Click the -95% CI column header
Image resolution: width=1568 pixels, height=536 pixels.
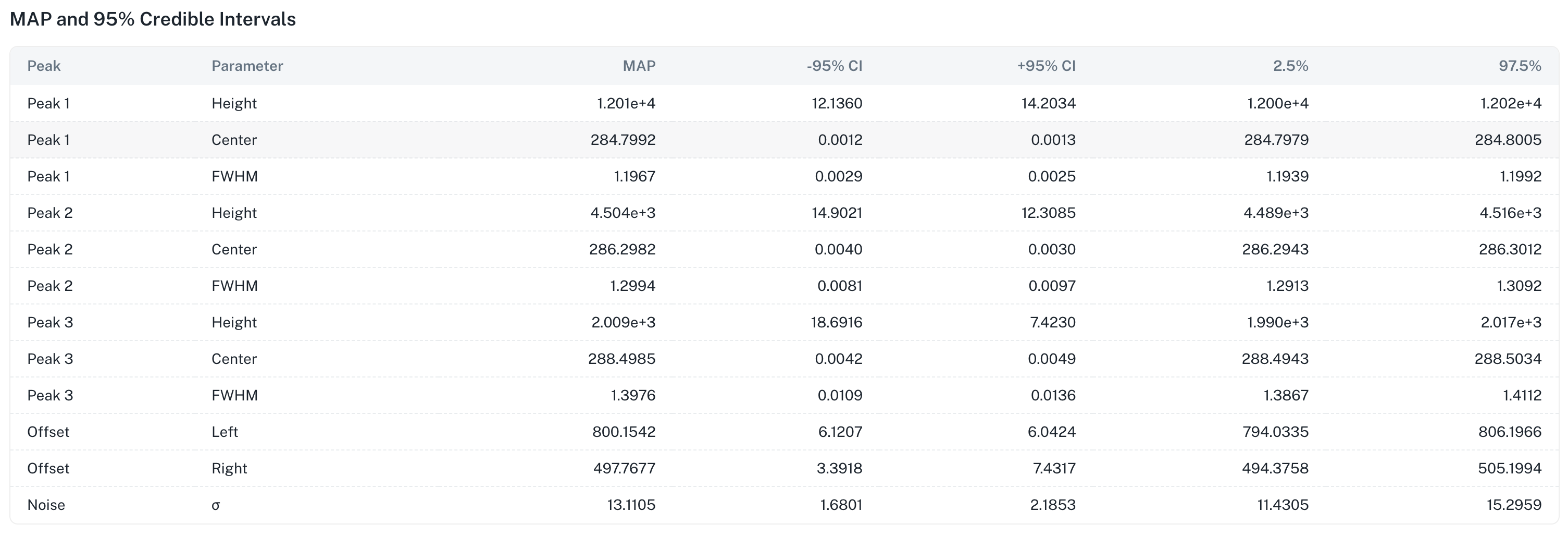835,66
